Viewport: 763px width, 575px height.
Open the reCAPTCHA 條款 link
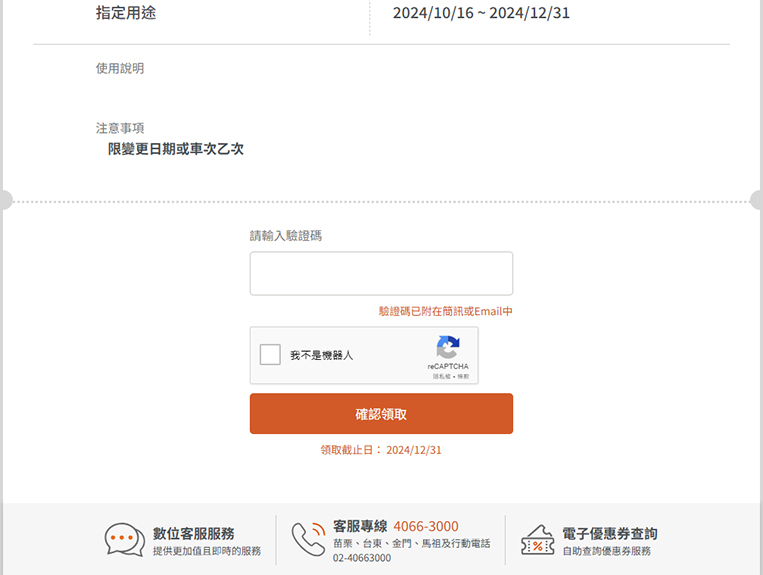coord(463,377)
